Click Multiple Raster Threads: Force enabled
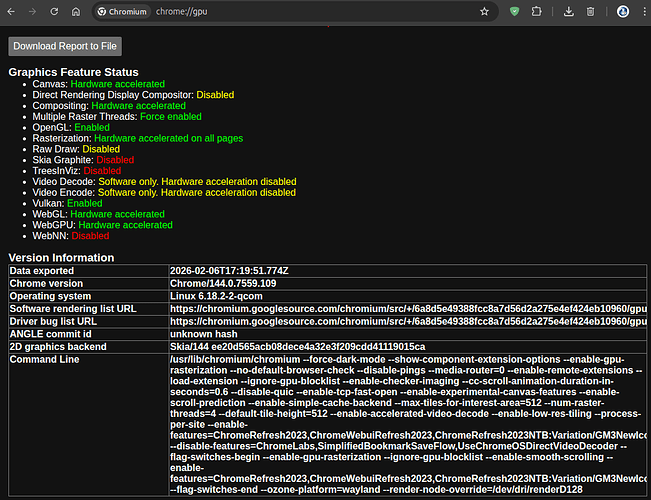 117,116
